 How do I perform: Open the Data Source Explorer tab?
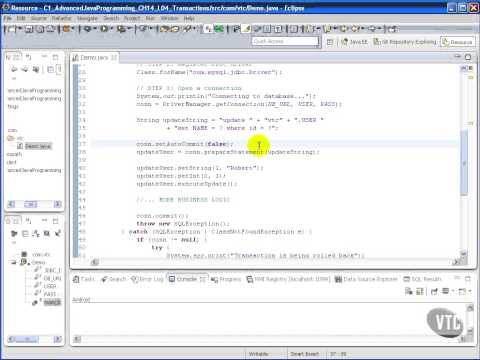[x=366, y=279]
